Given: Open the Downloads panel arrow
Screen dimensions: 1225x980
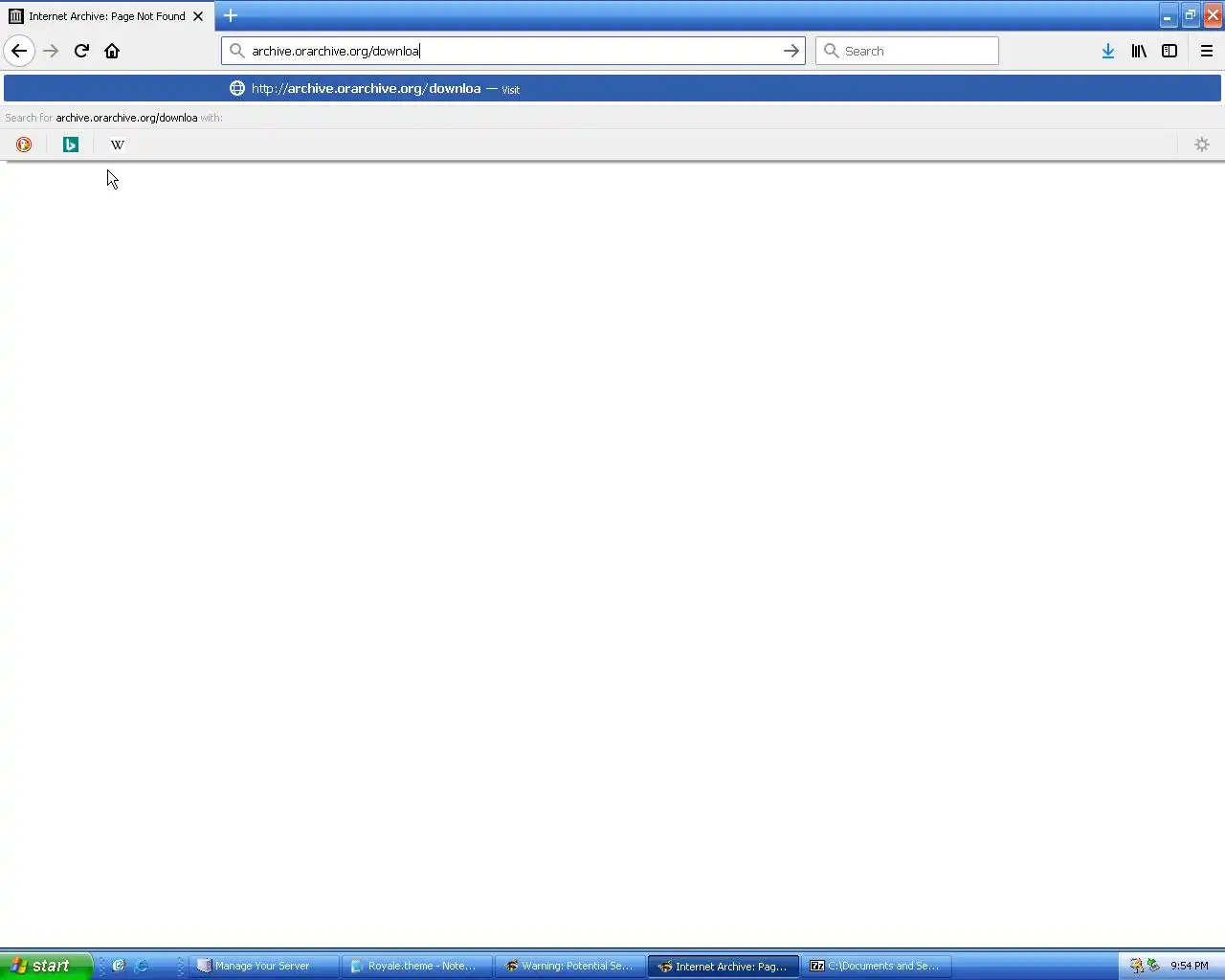Looking at the screenshot, I should pos(1108,51).
